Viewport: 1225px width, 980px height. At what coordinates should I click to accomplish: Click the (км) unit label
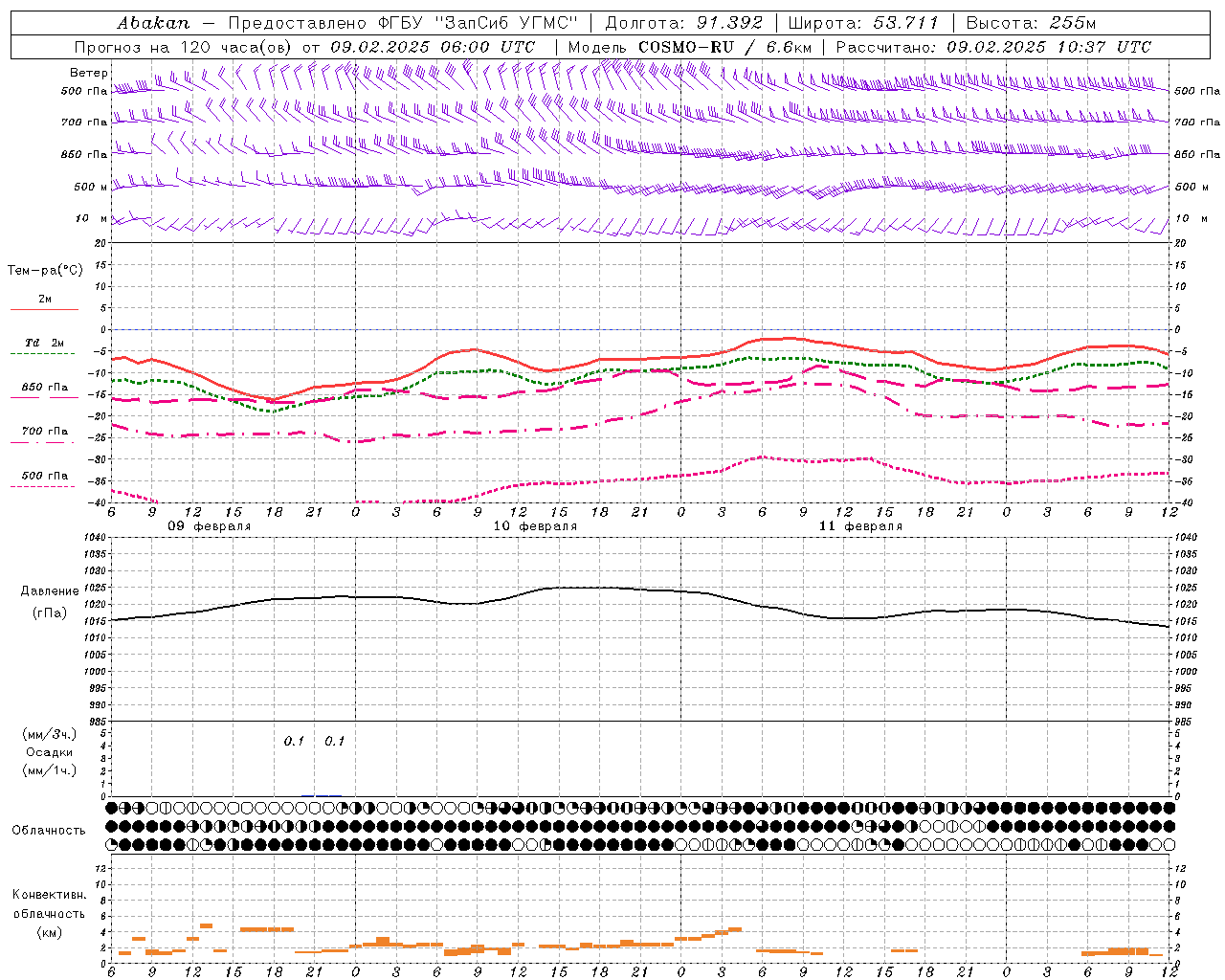point(49,932)
